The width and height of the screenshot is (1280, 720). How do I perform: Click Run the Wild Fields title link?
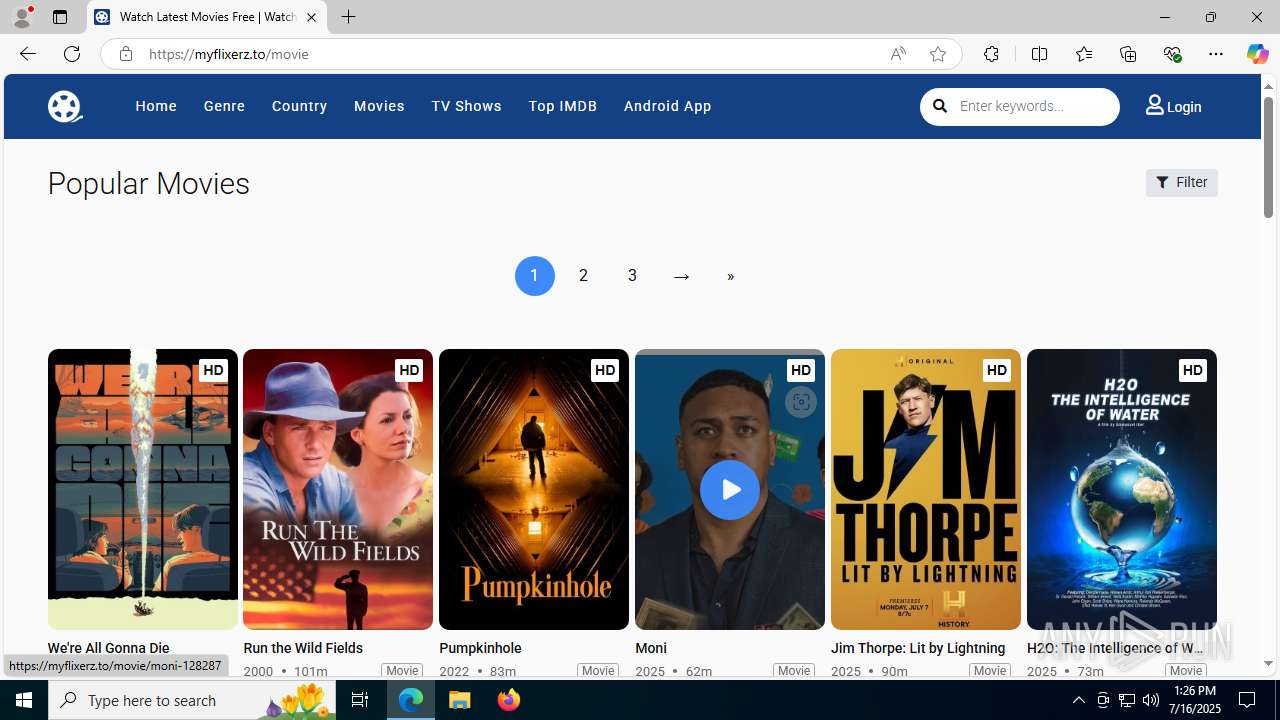click(303, 648)
